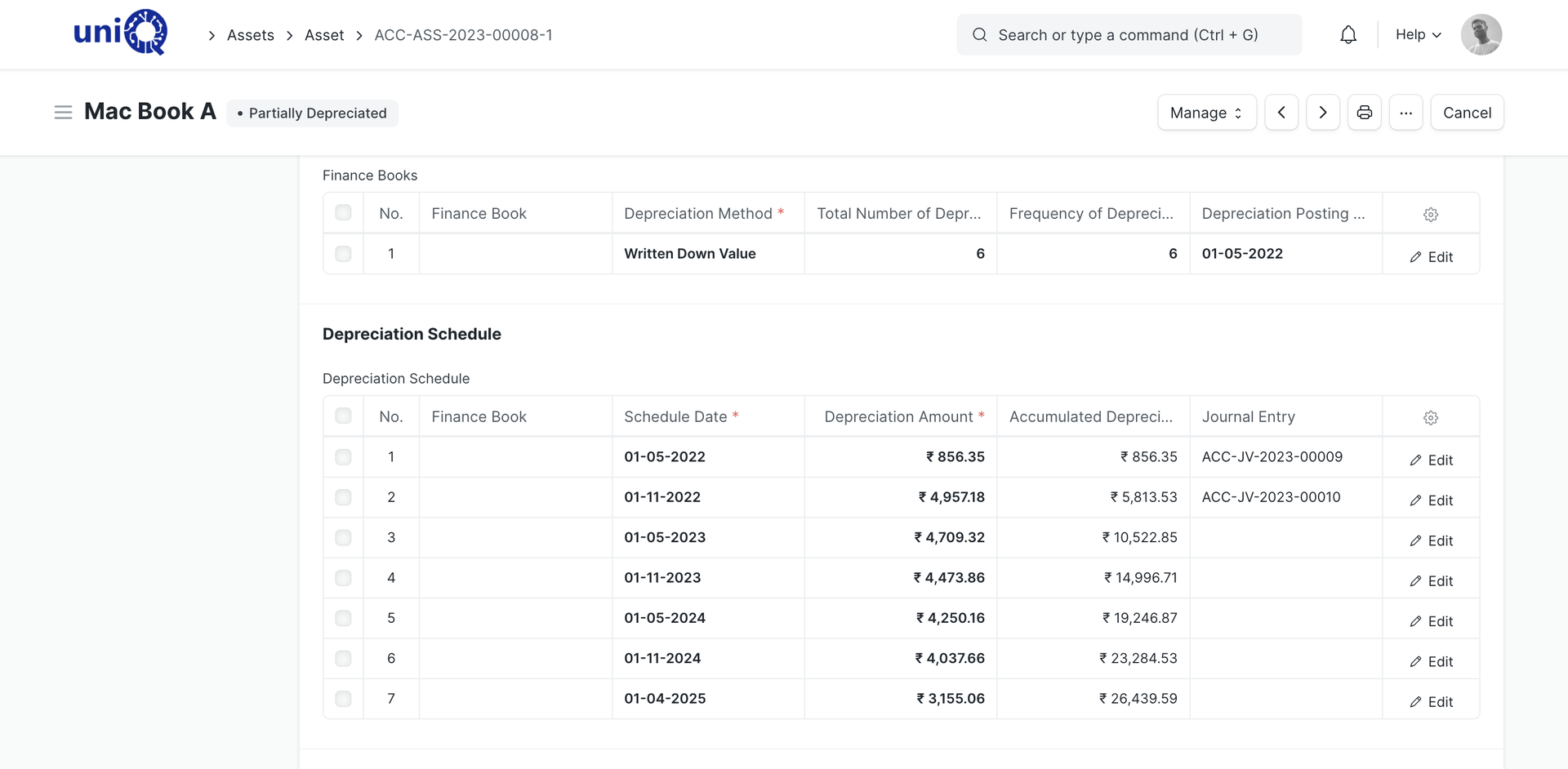Click posting date 01-05-2022 in Finance Books
Viewport: 1568px width, 769px height.
pos(1242,253)
